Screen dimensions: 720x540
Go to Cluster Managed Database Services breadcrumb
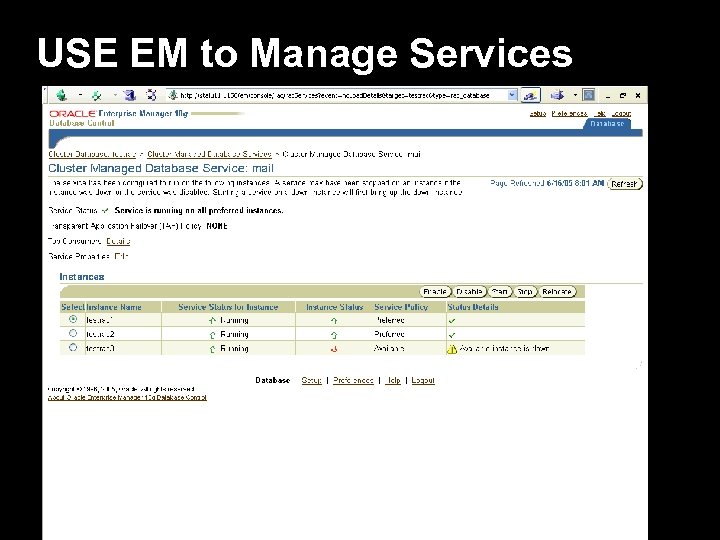pyautogui.click(x=209, y=154)
